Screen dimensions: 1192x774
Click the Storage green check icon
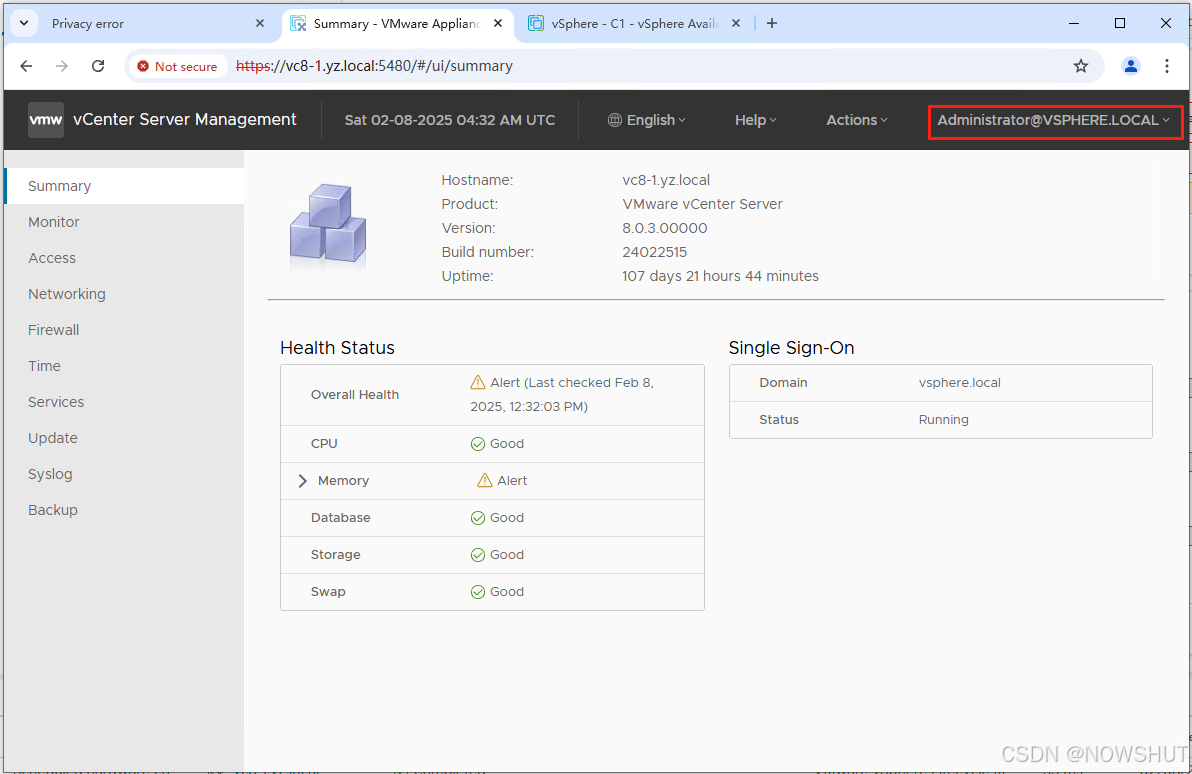(477, 555)
